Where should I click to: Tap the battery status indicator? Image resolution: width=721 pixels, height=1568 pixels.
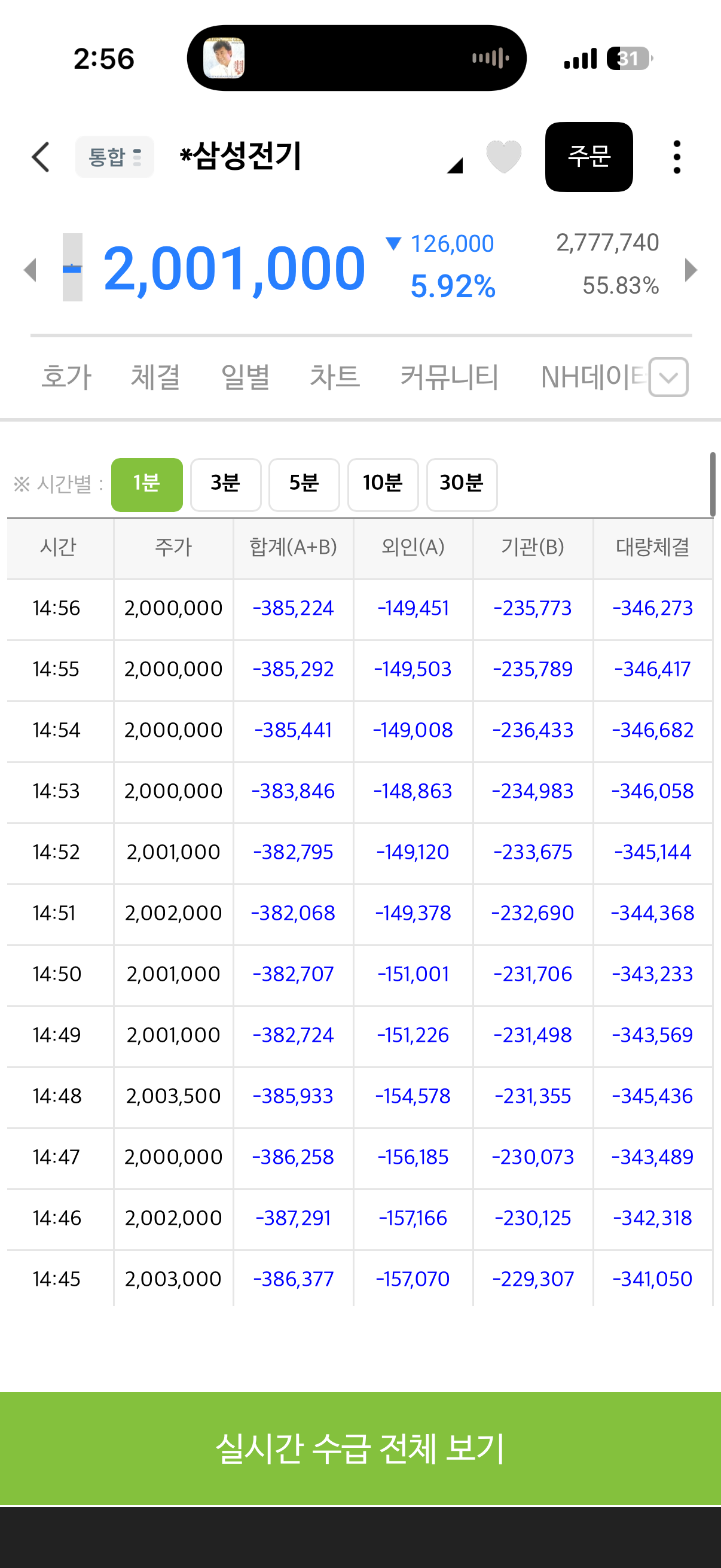click(629, 59)
